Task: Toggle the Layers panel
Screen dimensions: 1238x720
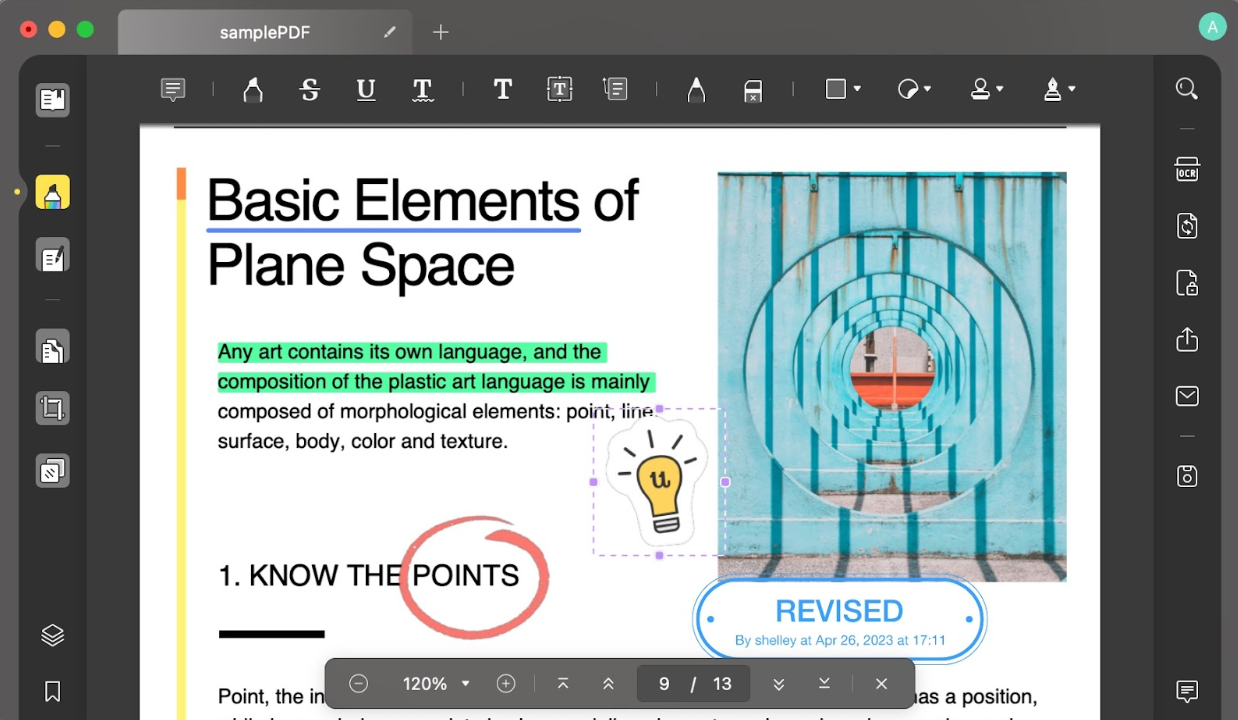Action: [x=53, y=635]
